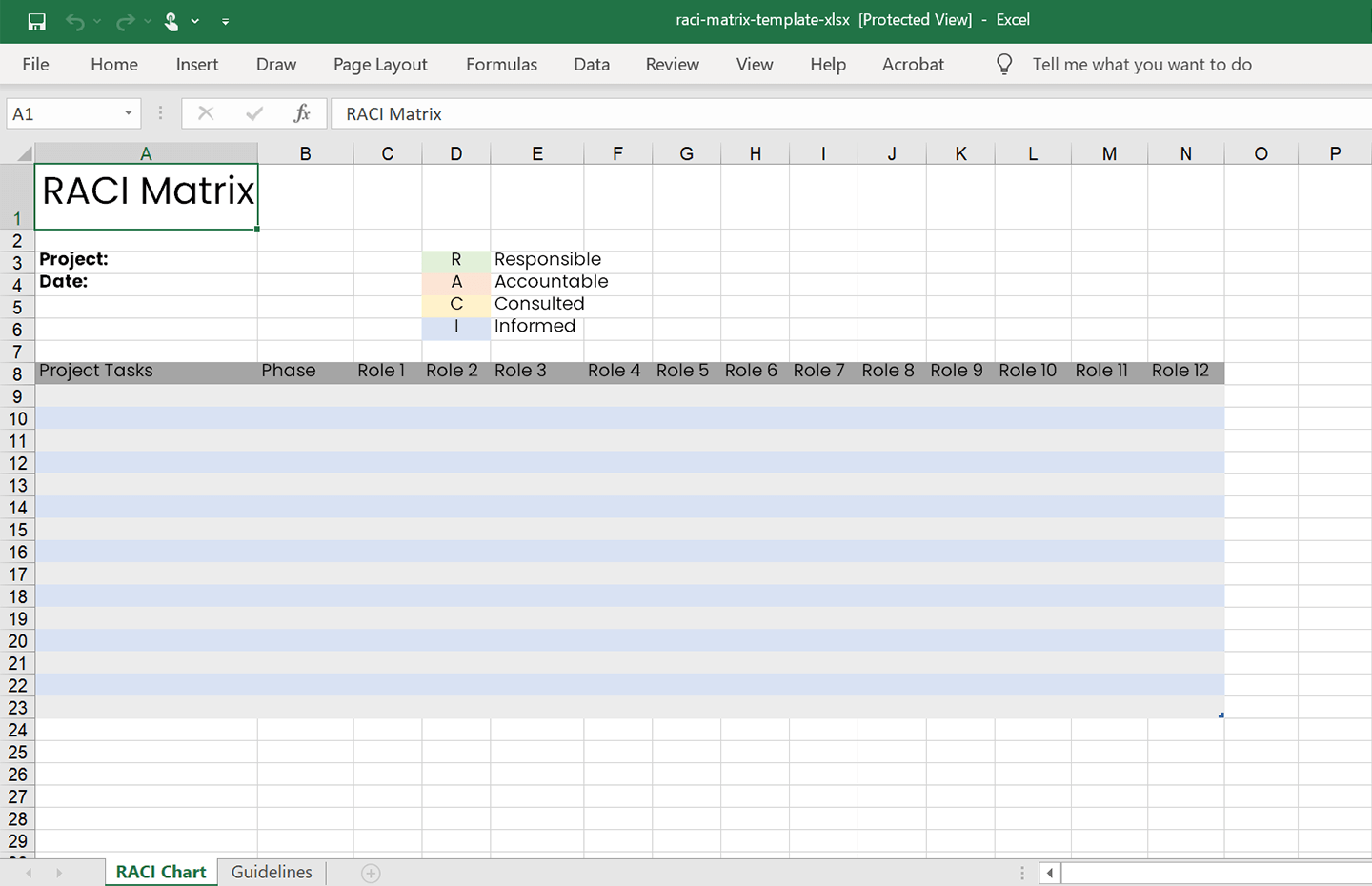Screen dimensions: 1372x886
Task: Click the blue I legend cell
Action: [x=456, y=327]
